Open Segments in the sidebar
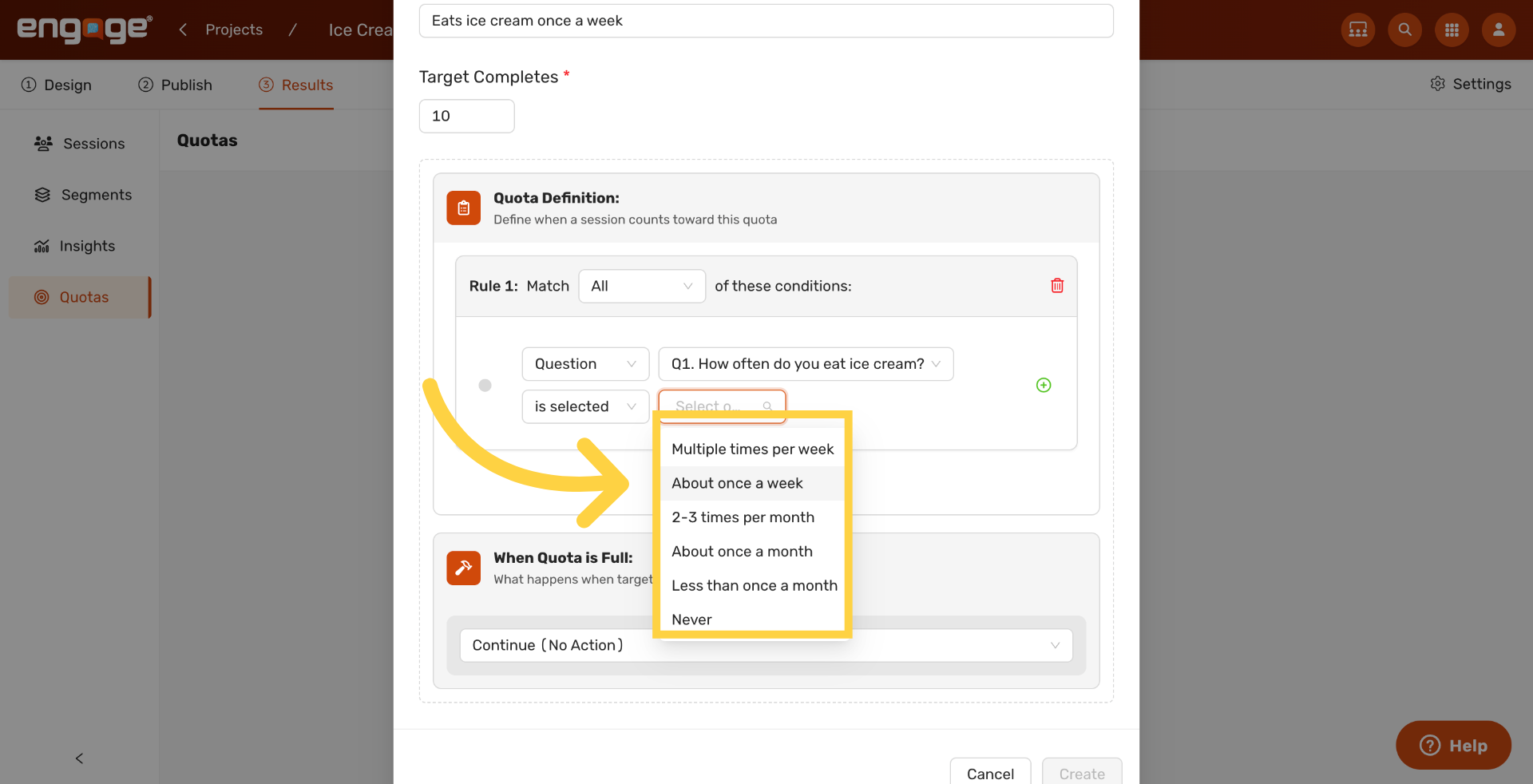 point(80,195)
